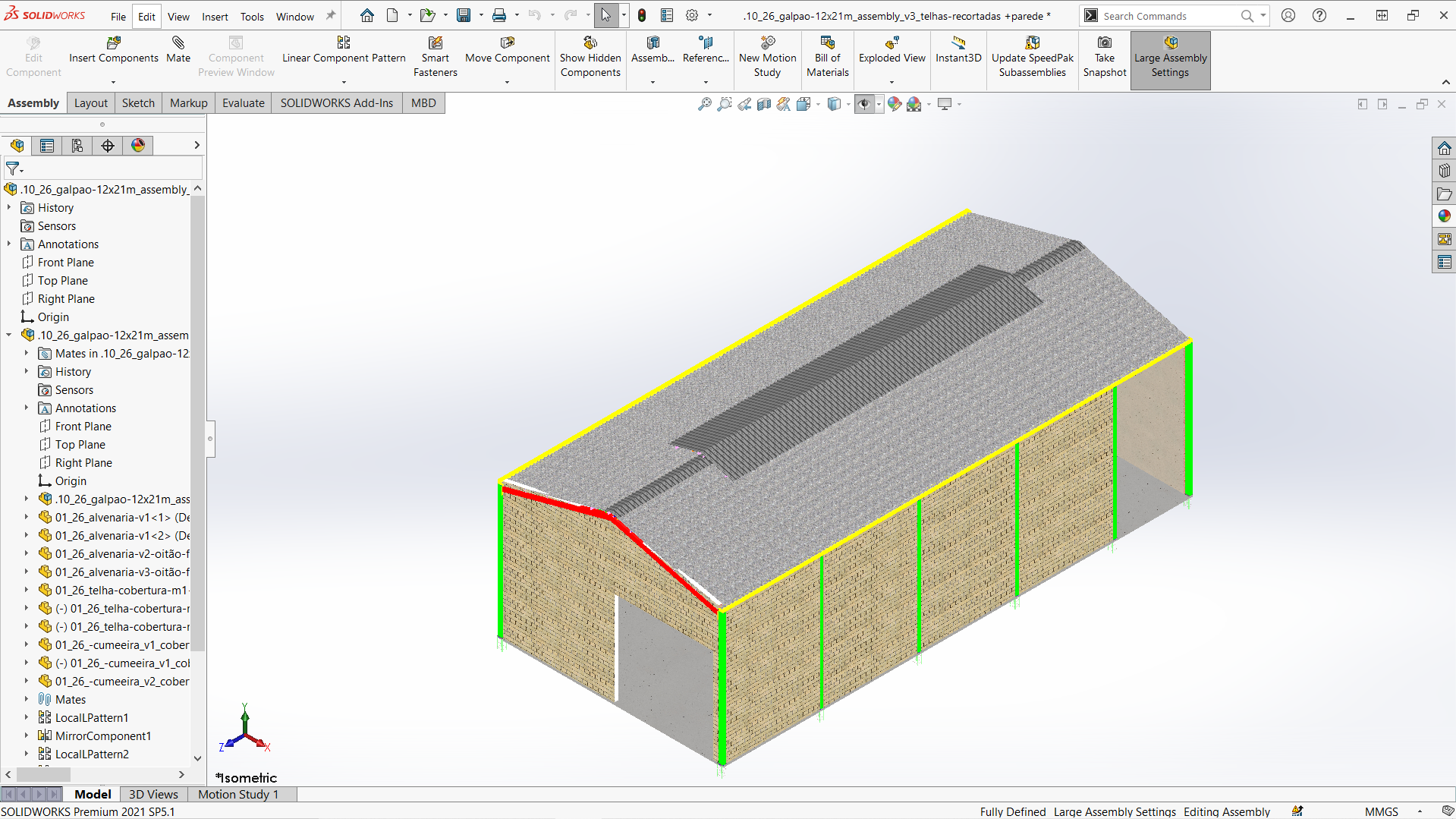Viewport: 1456px width, 819px height.
Task: Toggle the Instant3D mode
Action: click(958, 50)
